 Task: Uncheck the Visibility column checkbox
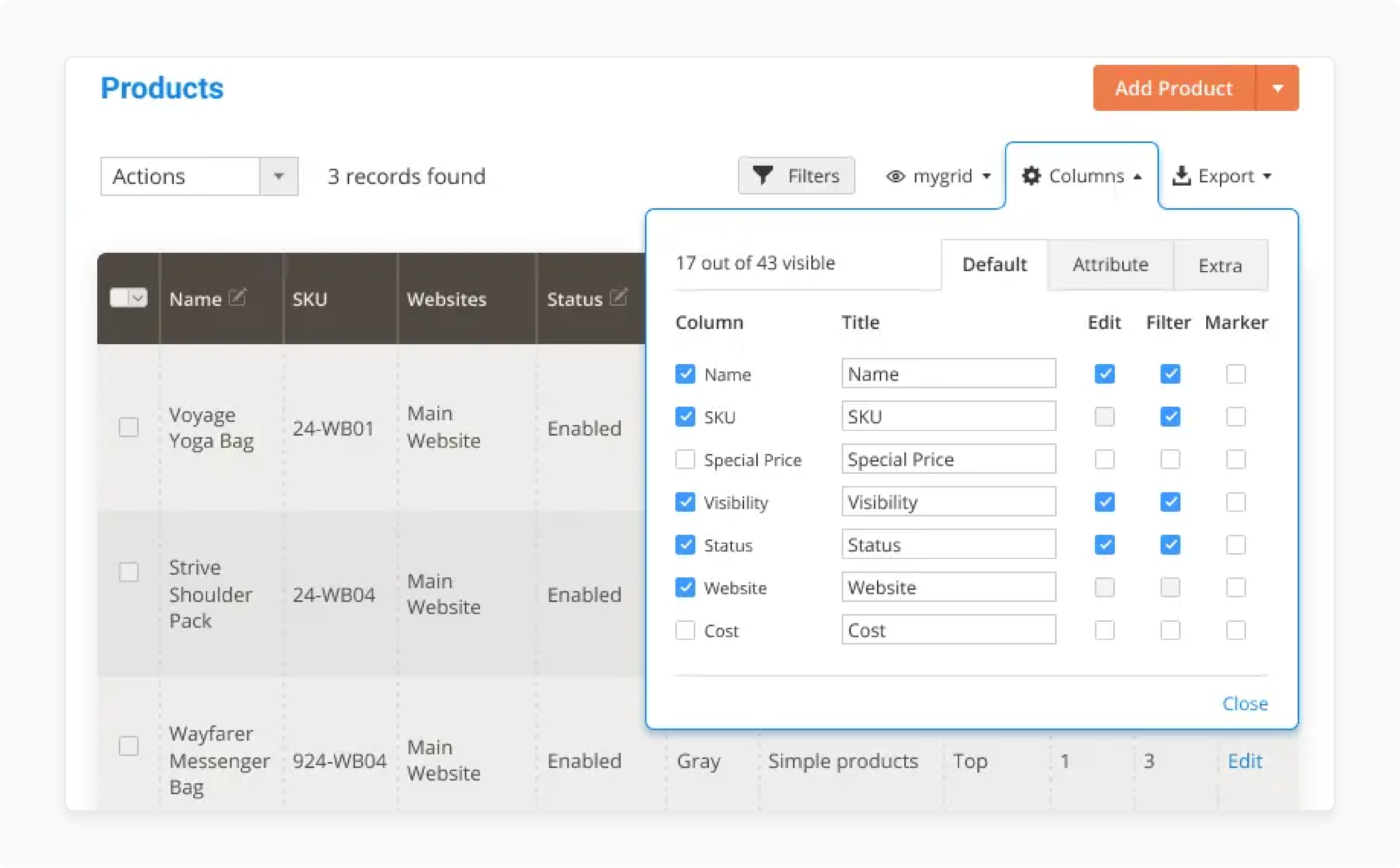coord(685,502)
